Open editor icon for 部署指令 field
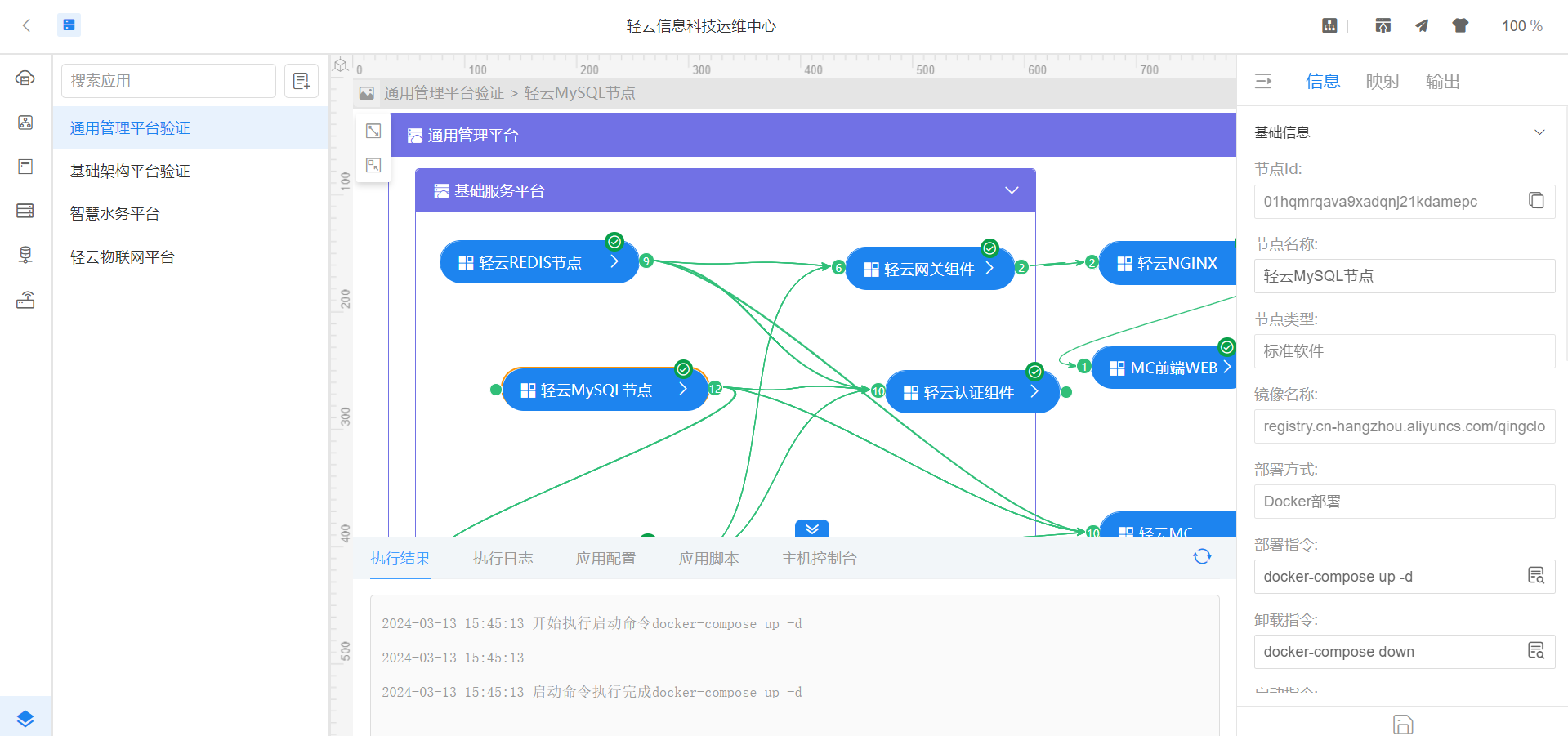Viewport: 1568px width, 736px height. [1536, 576]
